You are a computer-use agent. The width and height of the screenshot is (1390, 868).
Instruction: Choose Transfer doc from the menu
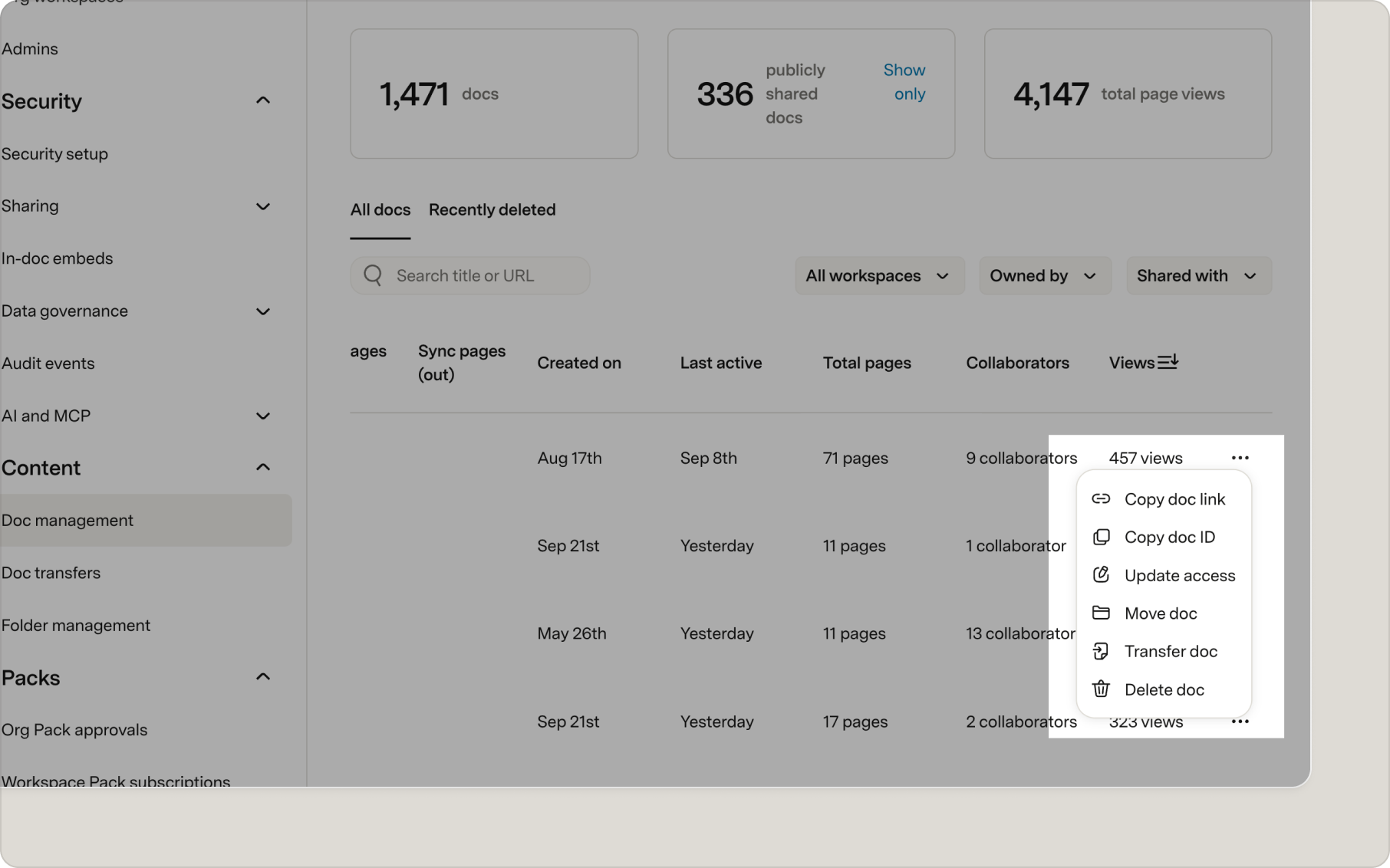1164,651
